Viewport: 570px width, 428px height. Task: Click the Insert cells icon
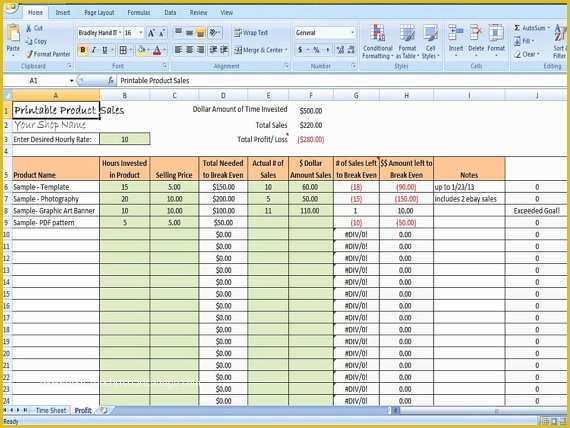(456, 33)
